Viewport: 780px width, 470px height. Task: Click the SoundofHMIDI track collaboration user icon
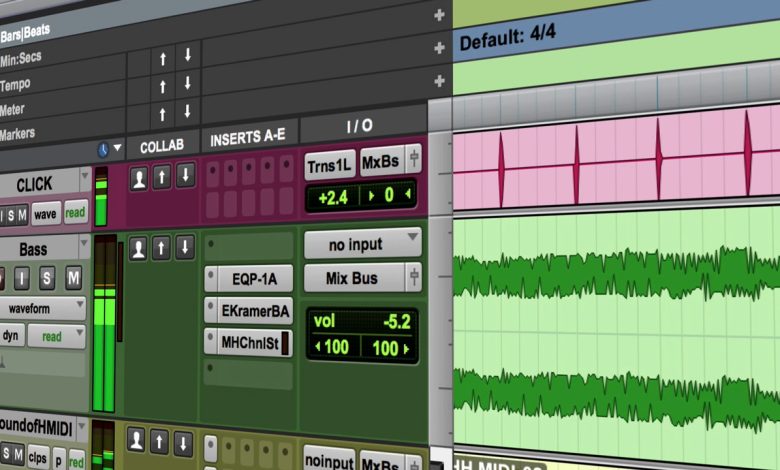(136, 440)
